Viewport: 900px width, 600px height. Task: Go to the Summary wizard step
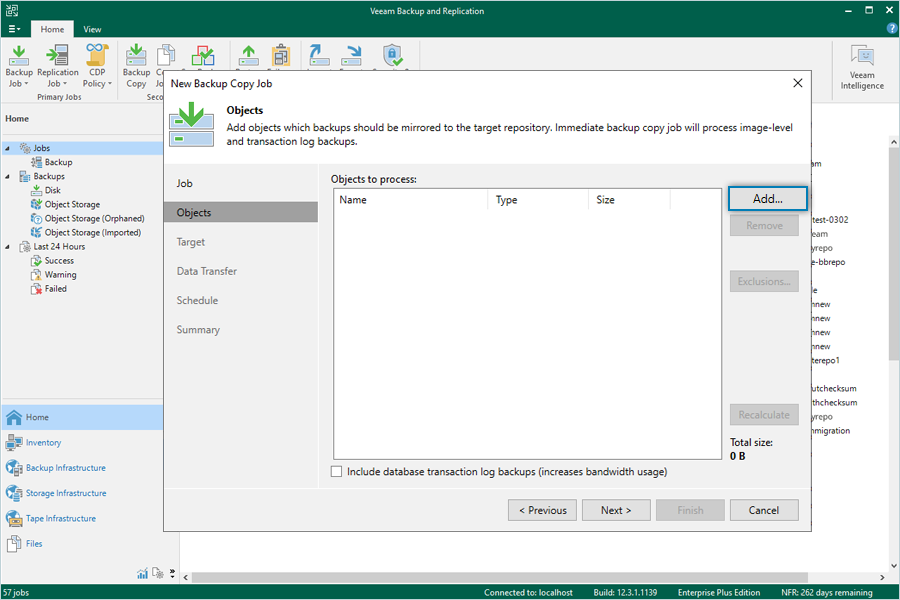[x=198, y=330]
